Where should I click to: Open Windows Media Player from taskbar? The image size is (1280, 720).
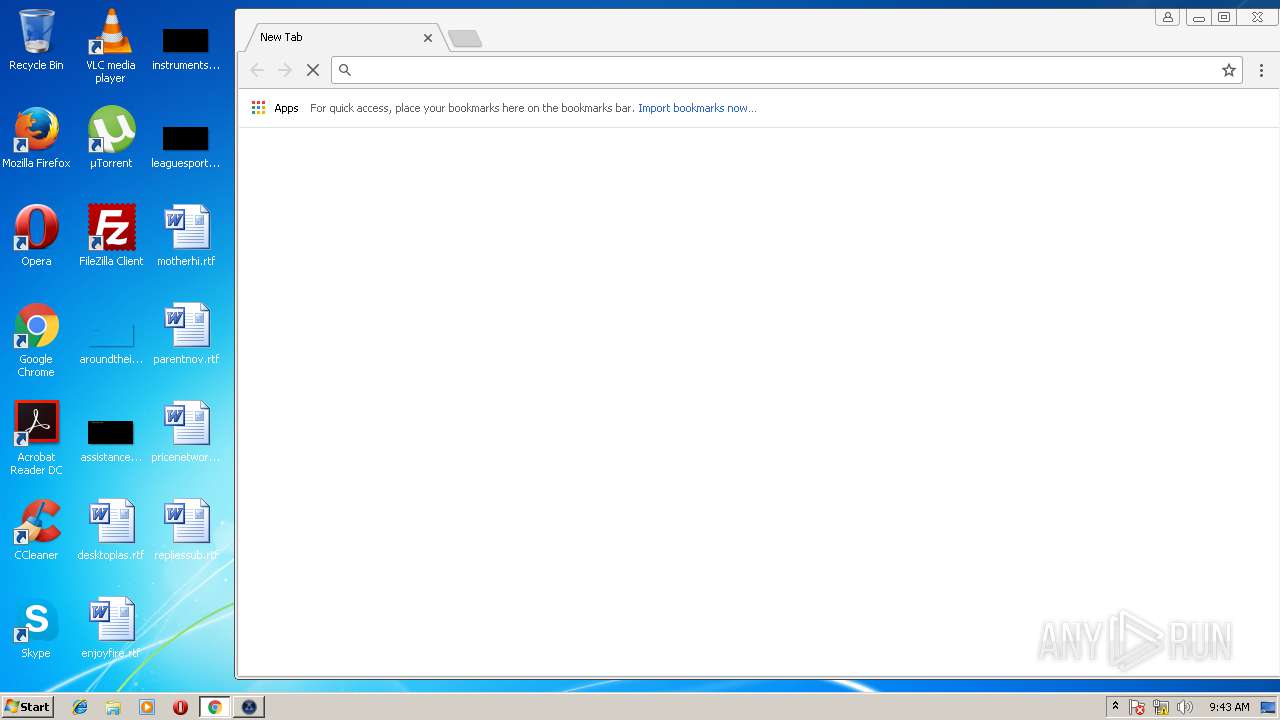[147, 707]
